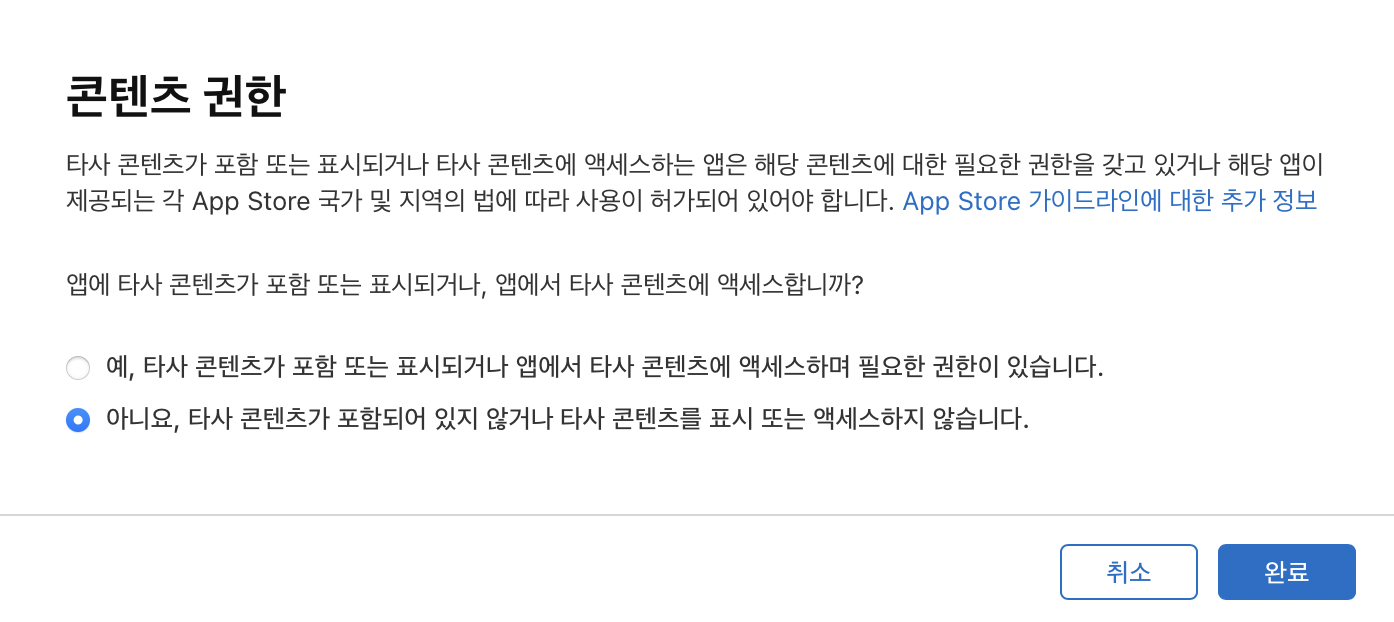The image size is (1394, 622).
Task: Click the first line of the description paragraph
Action: [x=695, y=165]
